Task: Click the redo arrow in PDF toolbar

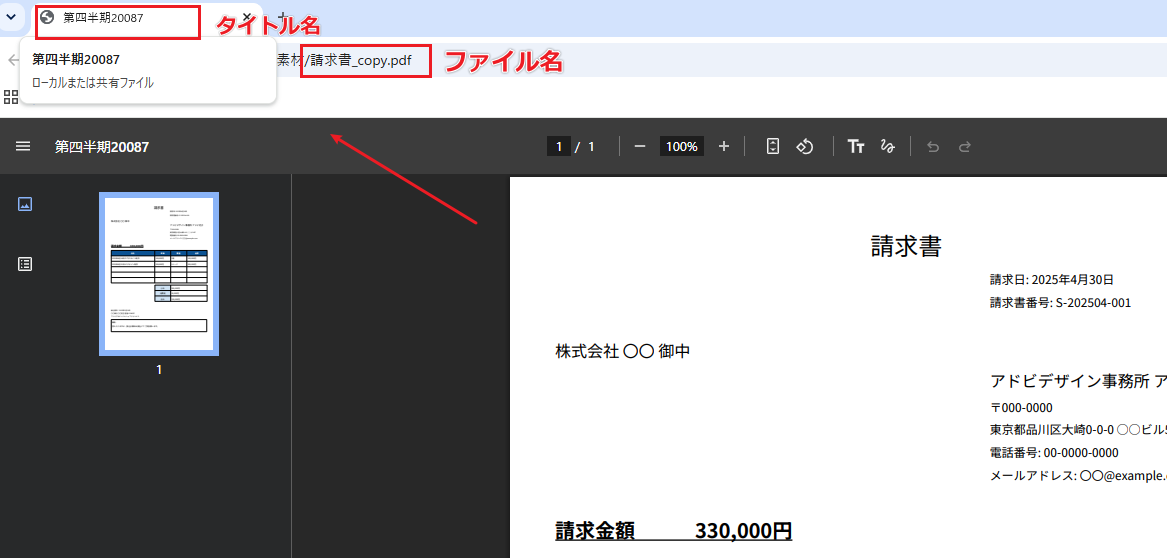Action: tap(965, 147)
